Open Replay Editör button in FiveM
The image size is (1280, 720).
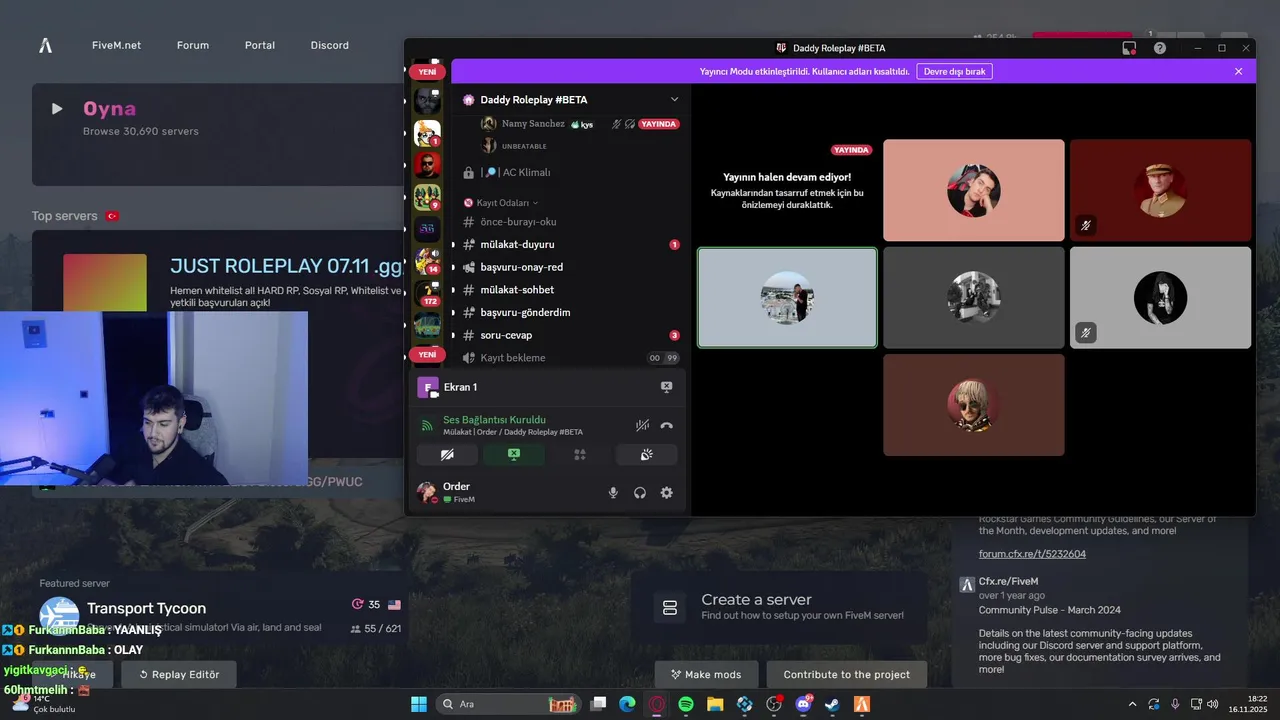click(x=179, y=674)
